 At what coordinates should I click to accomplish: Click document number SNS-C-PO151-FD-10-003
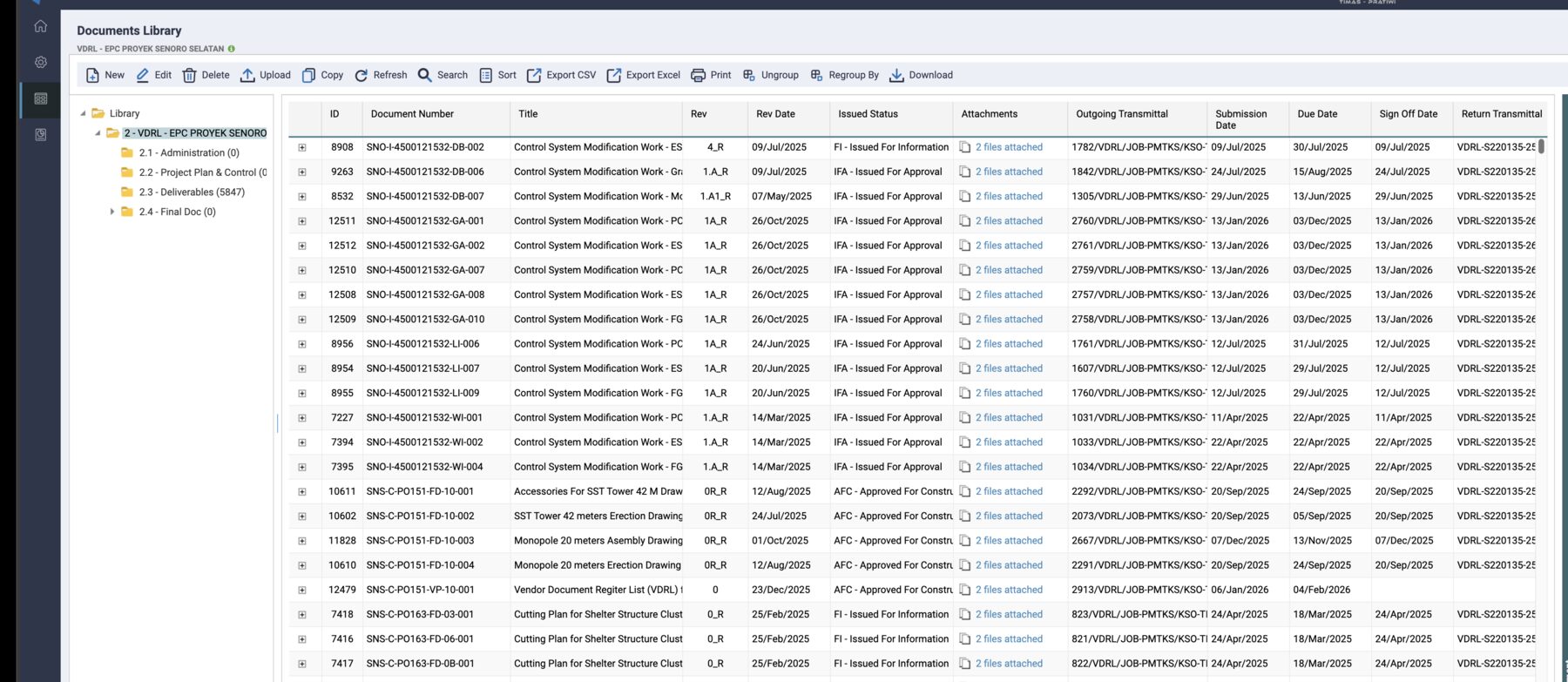point(420,541)
